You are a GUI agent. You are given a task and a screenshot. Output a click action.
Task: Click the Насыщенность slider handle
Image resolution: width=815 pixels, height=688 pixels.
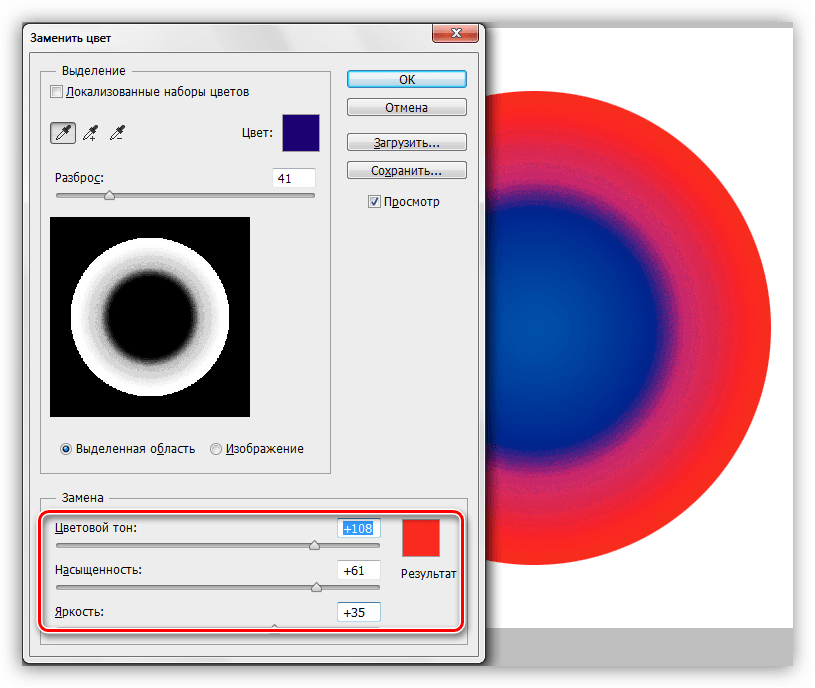pyautogui.click(x=317, y=587)
